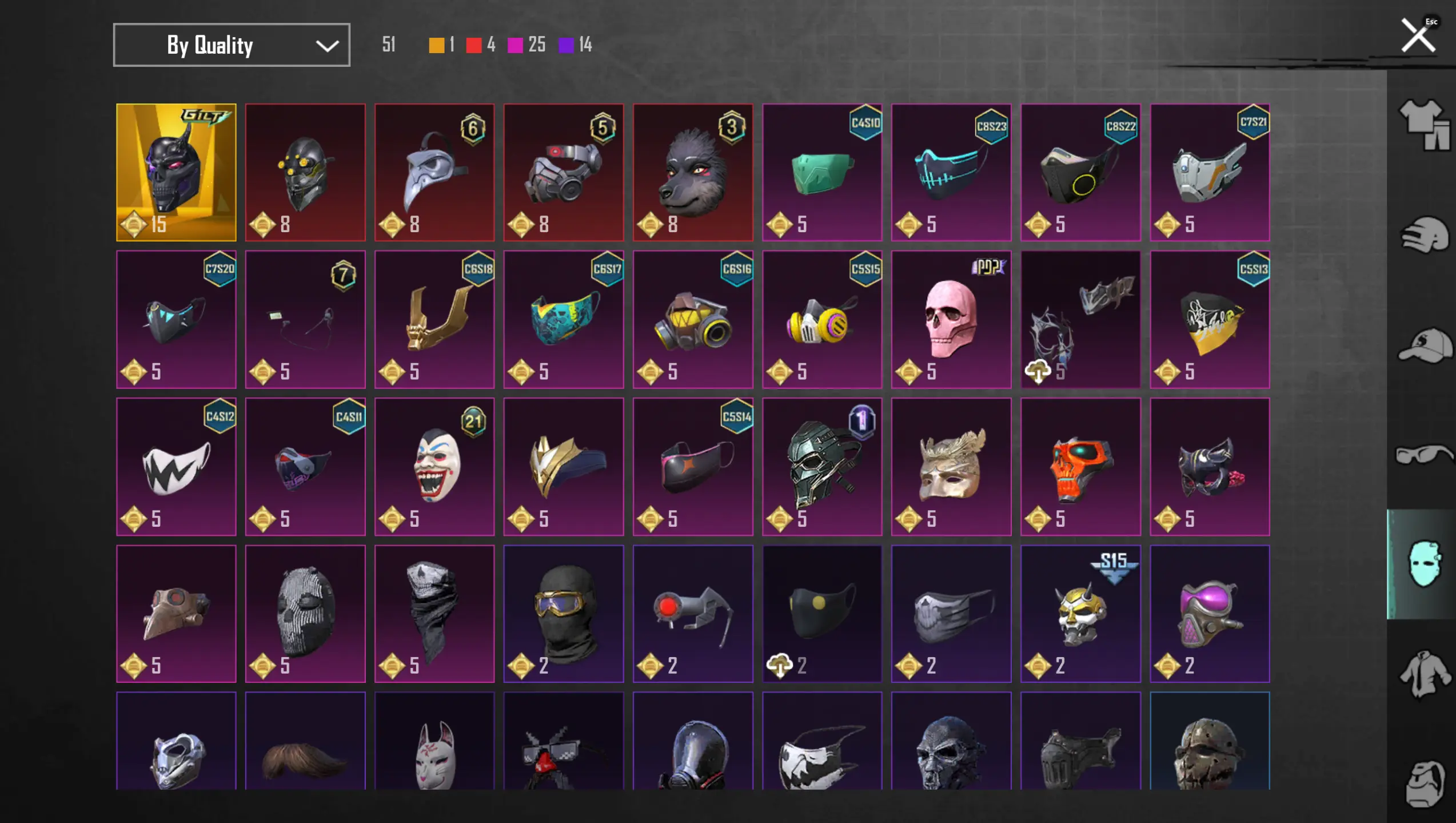
Task: Select the C4S10 green mask item
Action: click(822, 172)
